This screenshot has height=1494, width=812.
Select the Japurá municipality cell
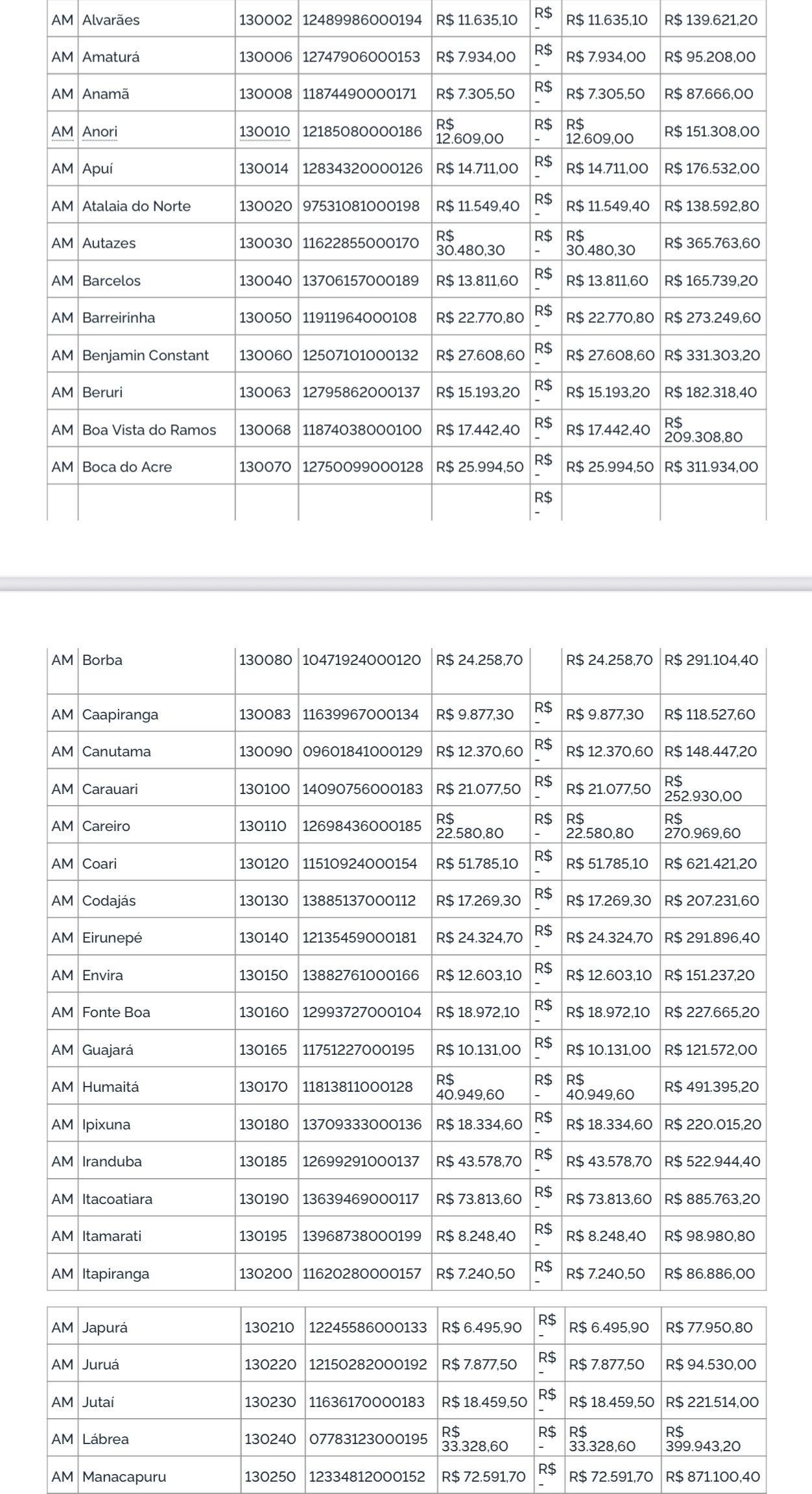click(160, 1327)
